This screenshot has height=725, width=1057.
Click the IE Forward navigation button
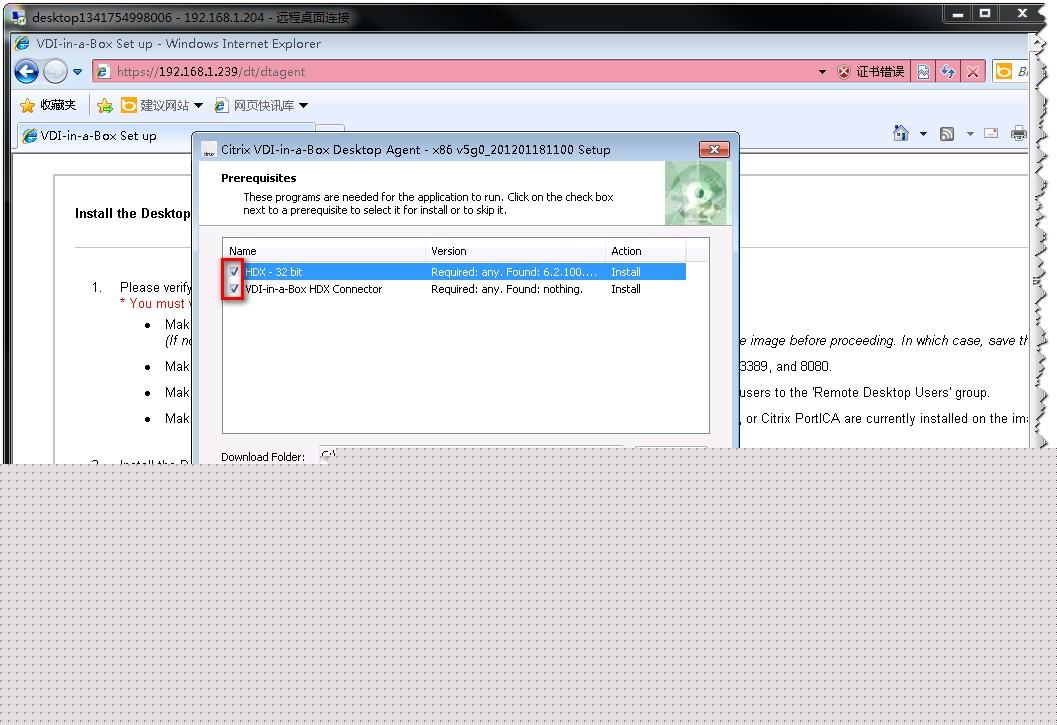tap(55, 71)
